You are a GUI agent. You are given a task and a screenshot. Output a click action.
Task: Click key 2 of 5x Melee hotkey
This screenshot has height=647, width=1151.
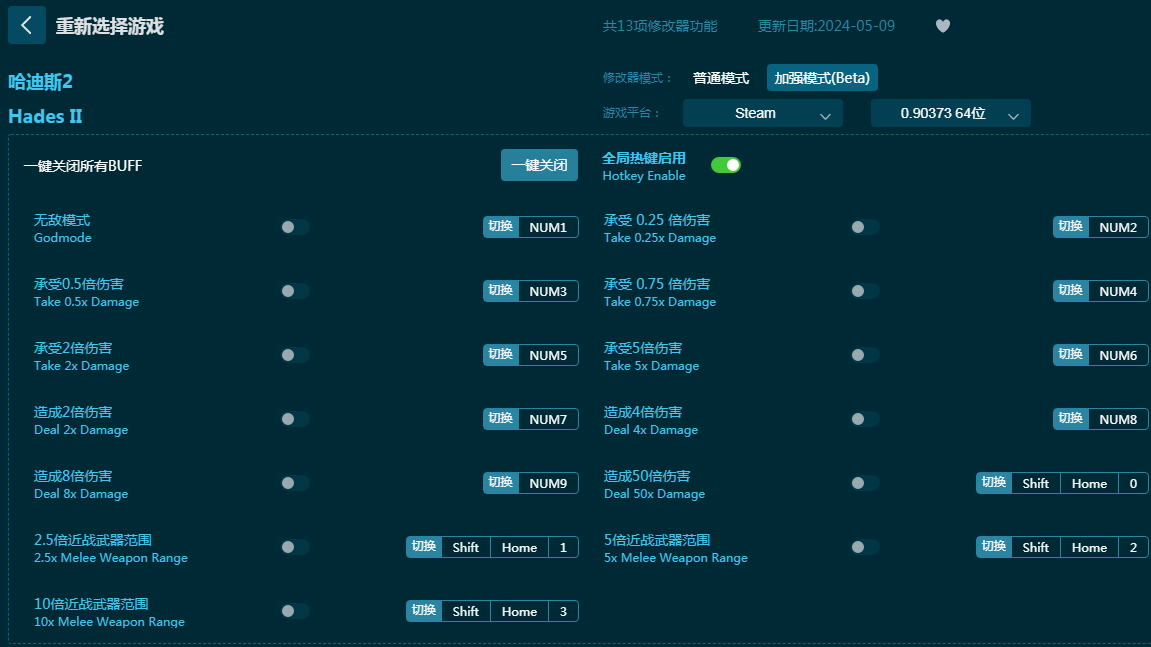tap(1133, 547)
